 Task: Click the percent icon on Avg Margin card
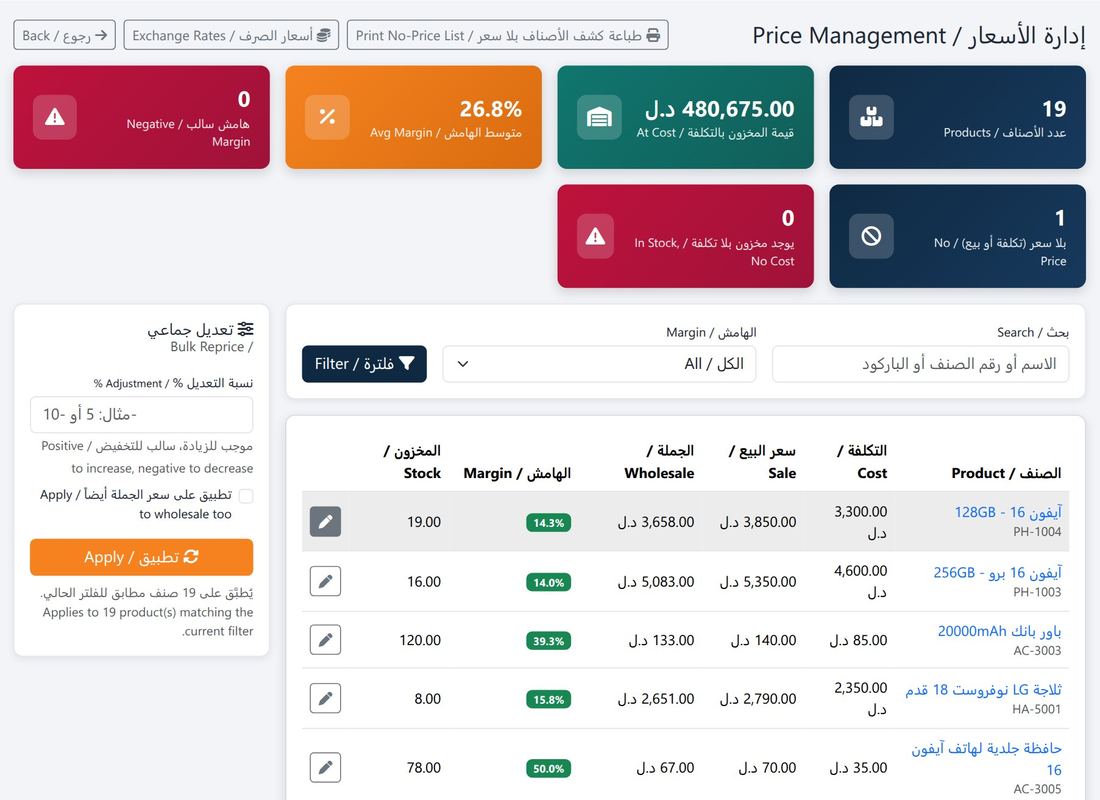[327, 117]
